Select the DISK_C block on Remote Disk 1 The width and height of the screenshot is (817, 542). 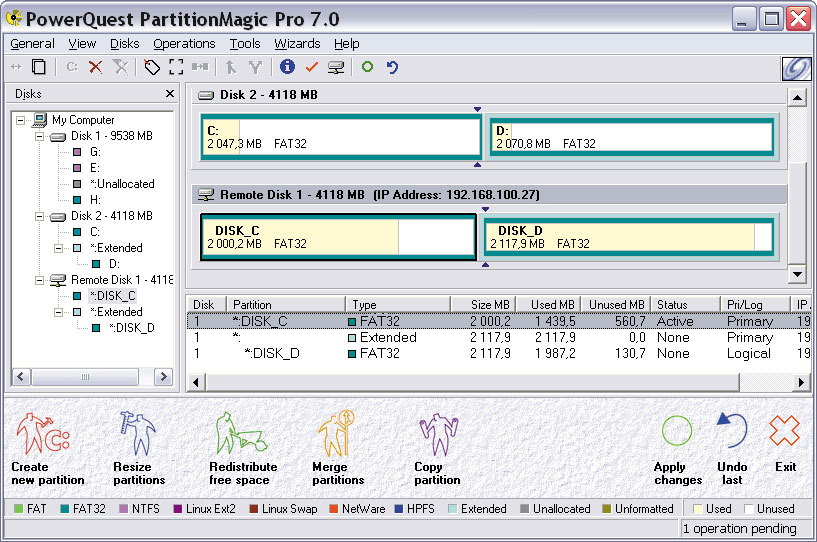coord(338,237)
